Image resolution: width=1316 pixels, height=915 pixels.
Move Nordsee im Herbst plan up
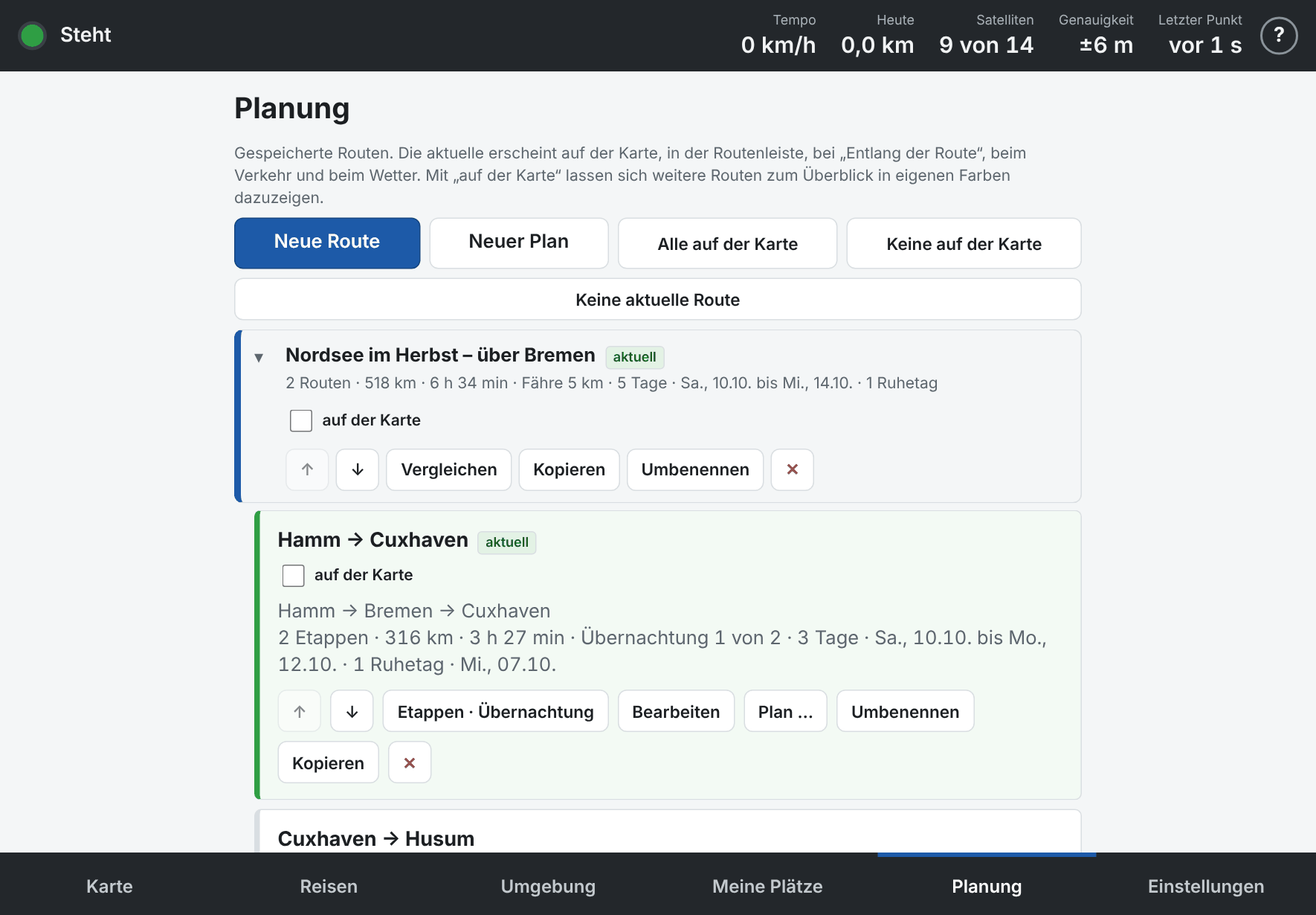(x=307, y=469)
